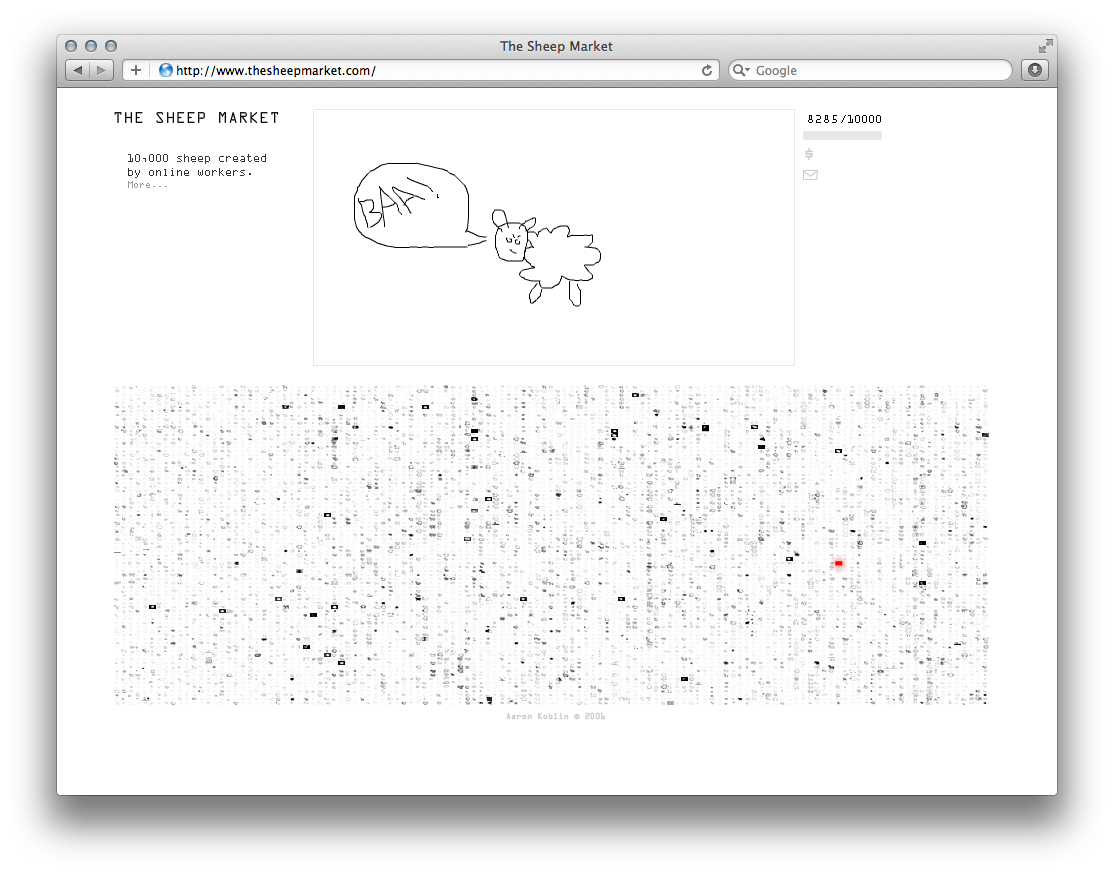Focus the Google search field
Viewport: 1114px width, 874px height.
[x=880, y=70]
